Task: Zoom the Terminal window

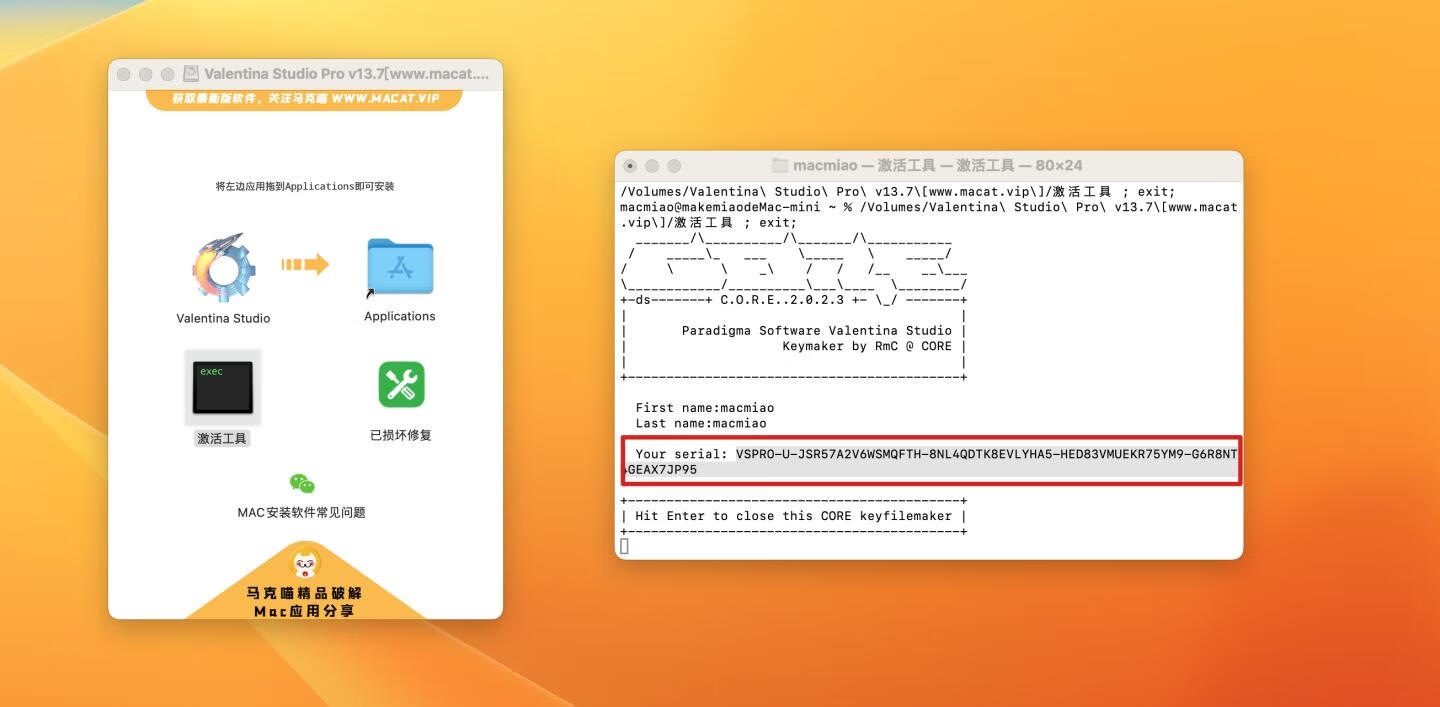Action: (x=674, y=165)
